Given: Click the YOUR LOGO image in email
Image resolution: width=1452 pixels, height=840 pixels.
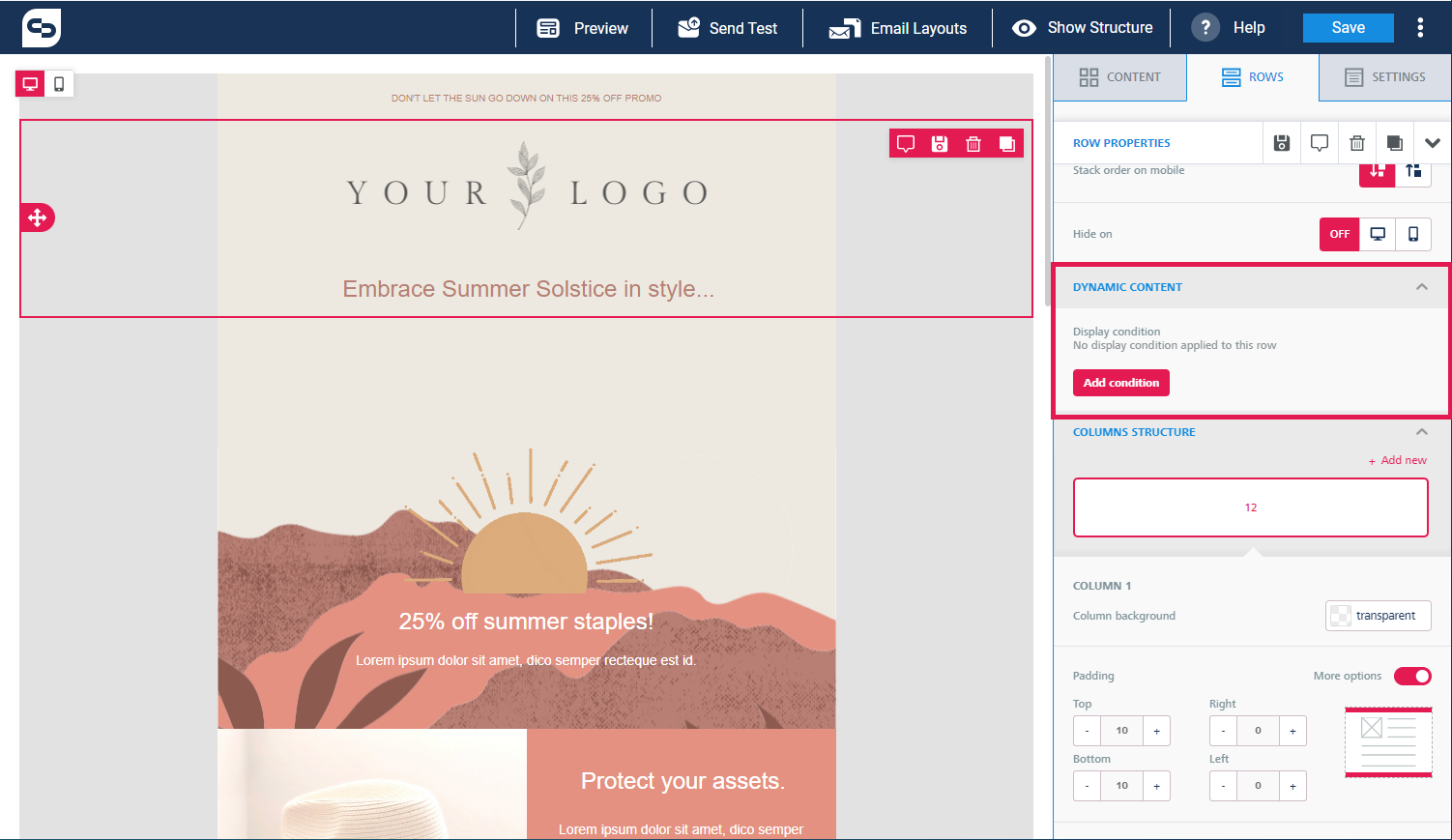Looking at the screenshot, I should pos(527,187).
